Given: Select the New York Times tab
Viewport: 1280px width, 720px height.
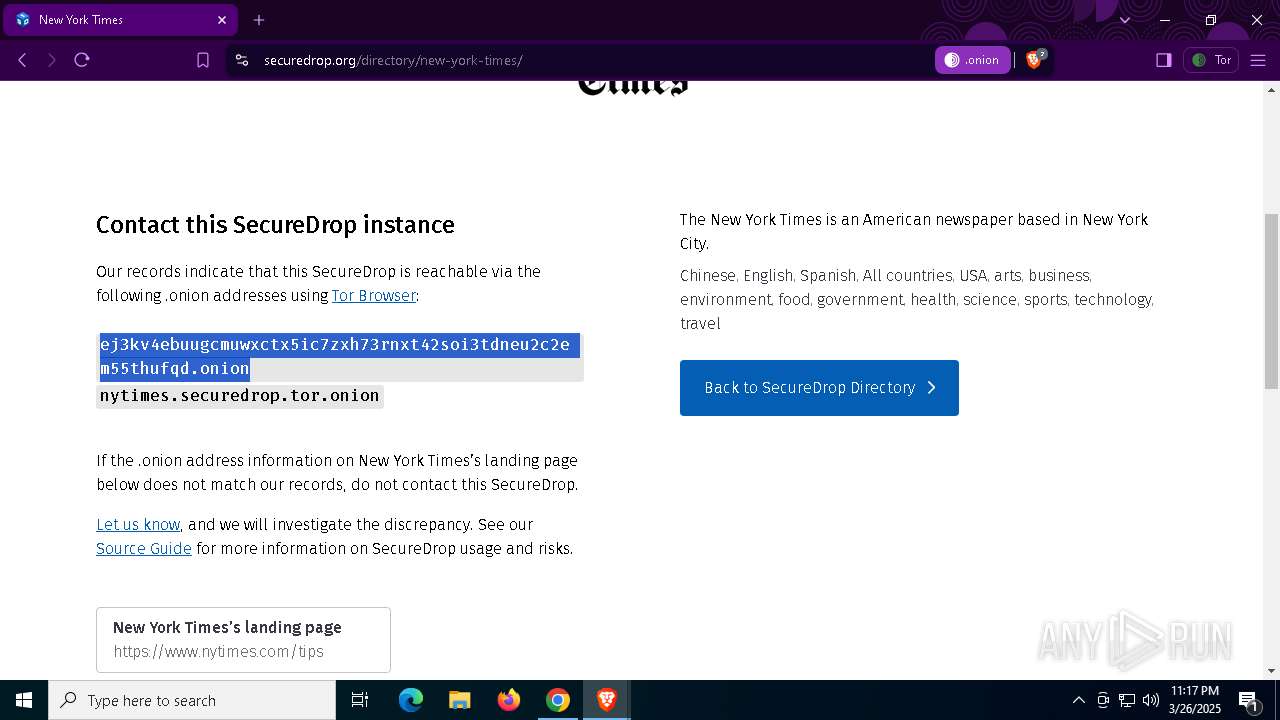Looking at the screenshot, I should point(121,20).
